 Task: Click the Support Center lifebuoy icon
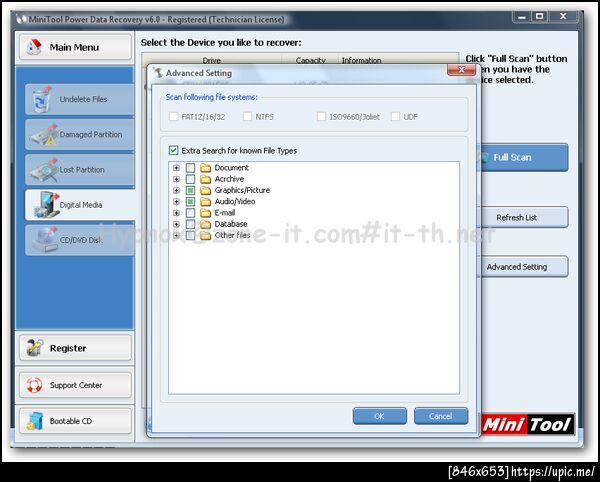(x=34, y=385)
